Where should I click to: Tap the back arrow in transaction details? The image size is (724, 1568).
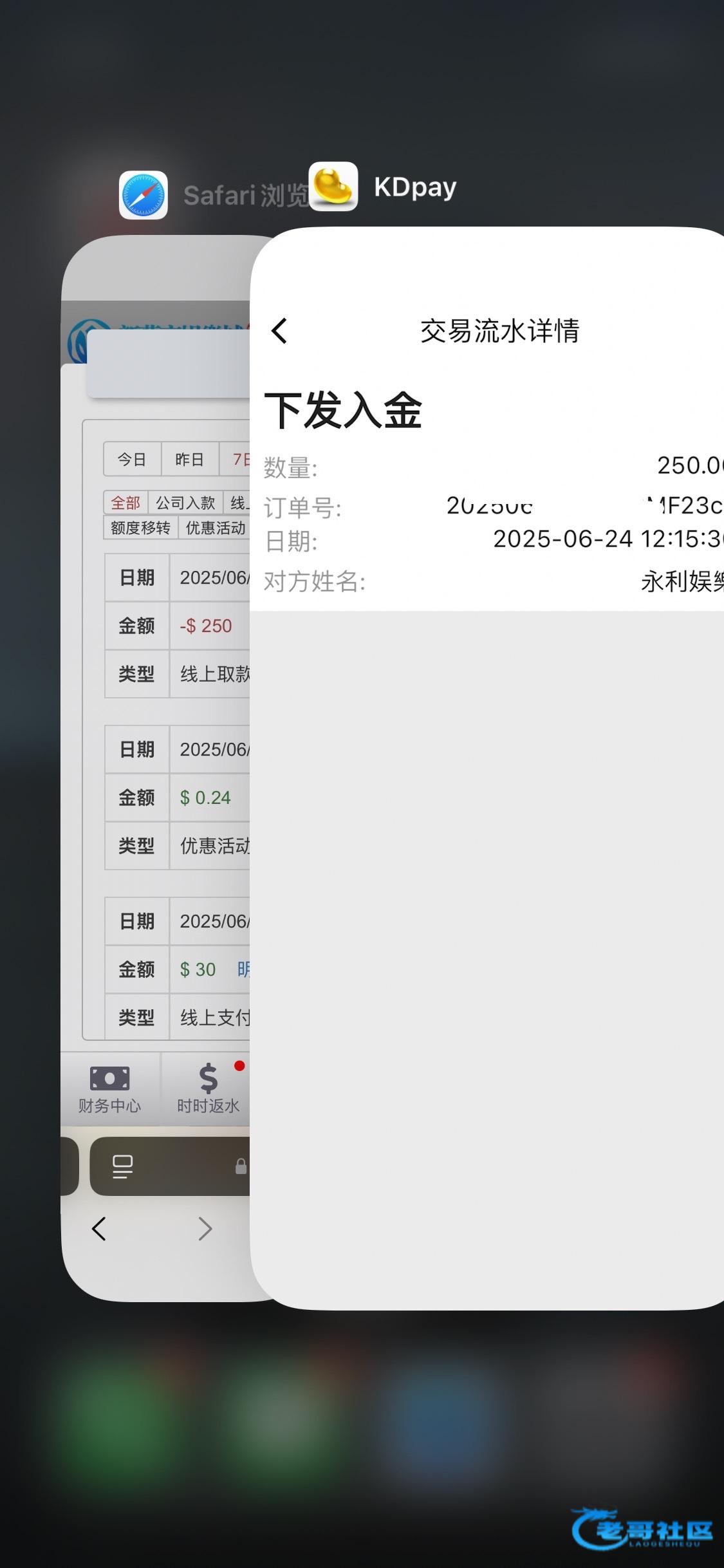point(279,331)
